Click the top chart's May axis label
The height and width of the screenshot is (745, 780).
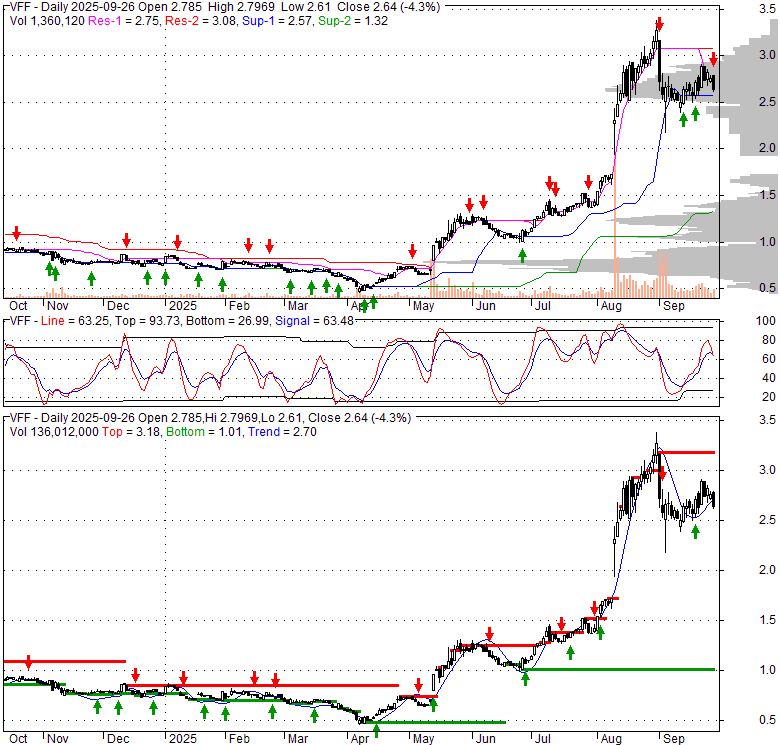(423, 306)
